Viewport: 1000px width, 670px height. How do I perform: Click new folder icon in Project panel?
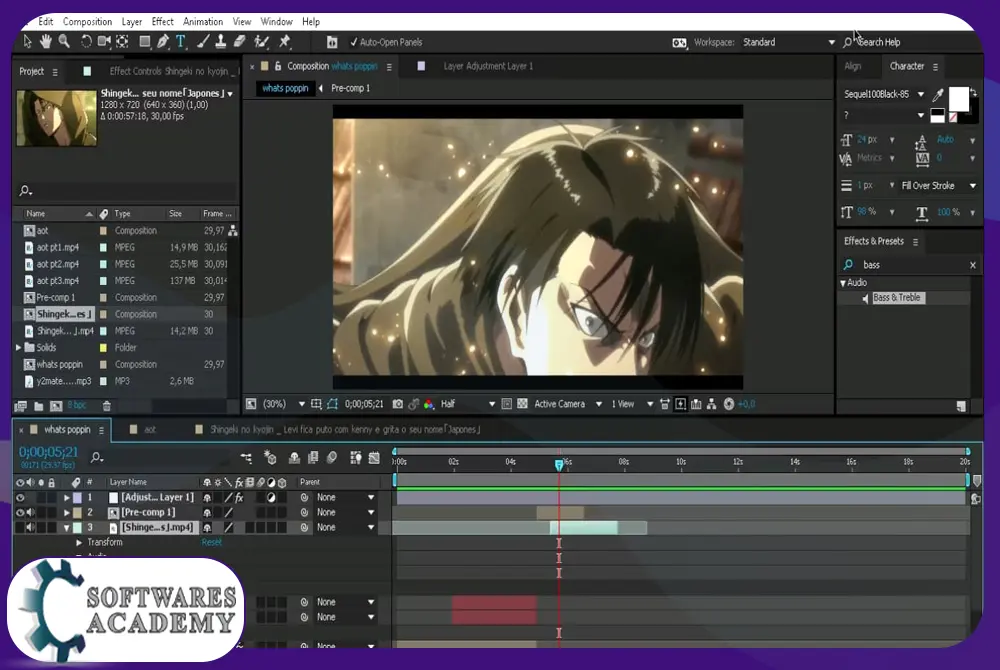tap(38, 406)
